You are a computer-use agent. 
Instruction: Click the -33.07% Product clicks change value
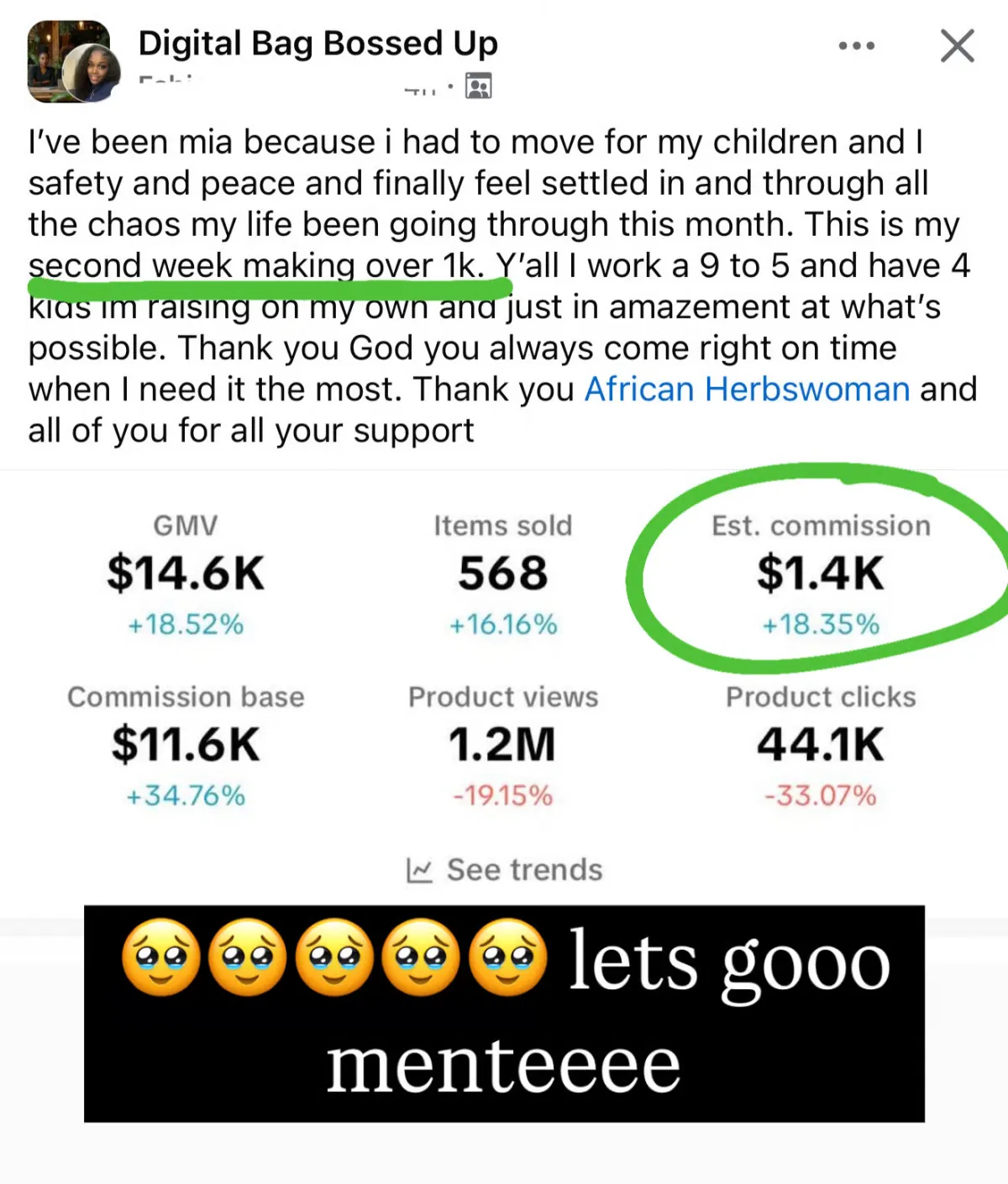click(820, 795)
